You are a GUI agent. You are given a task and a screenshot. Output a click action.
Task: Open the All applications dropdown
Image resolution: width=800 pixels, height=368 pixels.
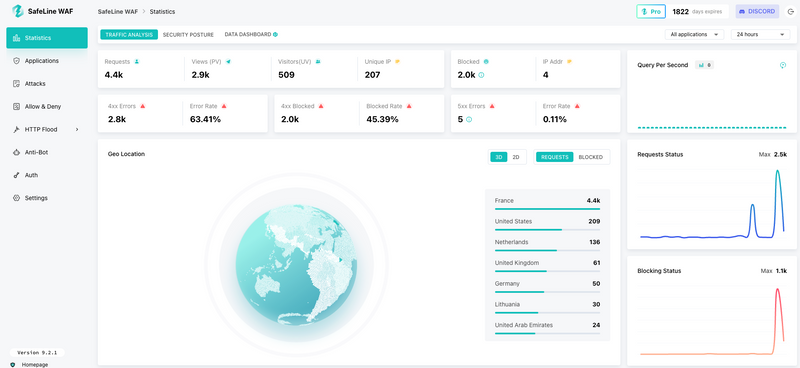click(x=694, y=35)
